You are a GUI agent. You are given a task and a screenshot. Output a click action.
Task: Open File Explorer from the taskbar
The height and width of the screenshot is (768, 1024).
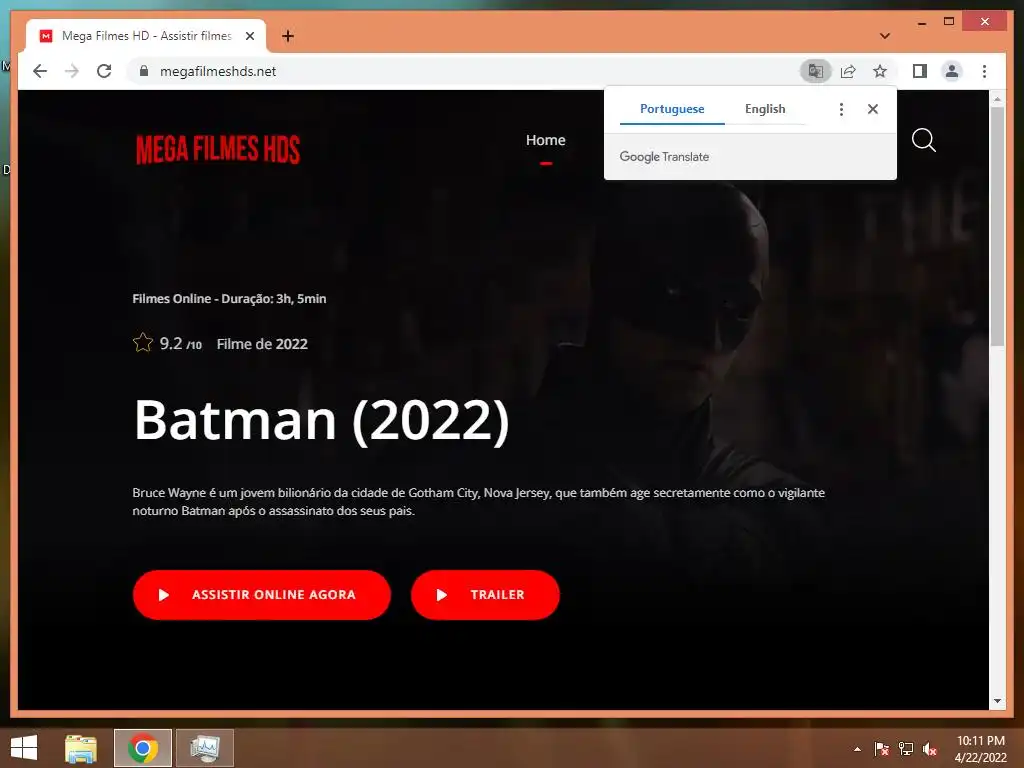click(81, 748)
